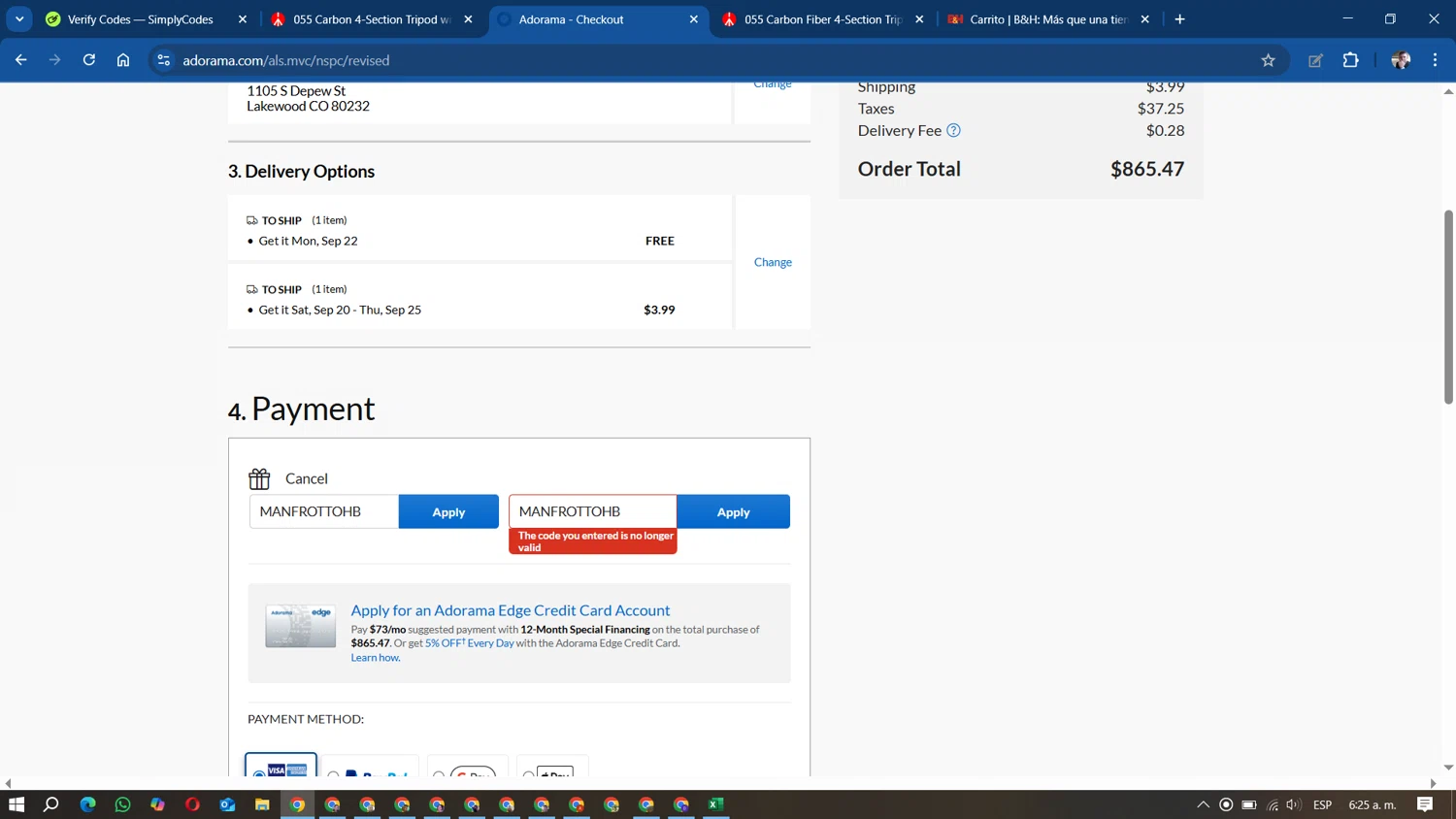1456x819 pixels.
Task: Open File Explorer from the taskbar
Action: pos(262,804)
